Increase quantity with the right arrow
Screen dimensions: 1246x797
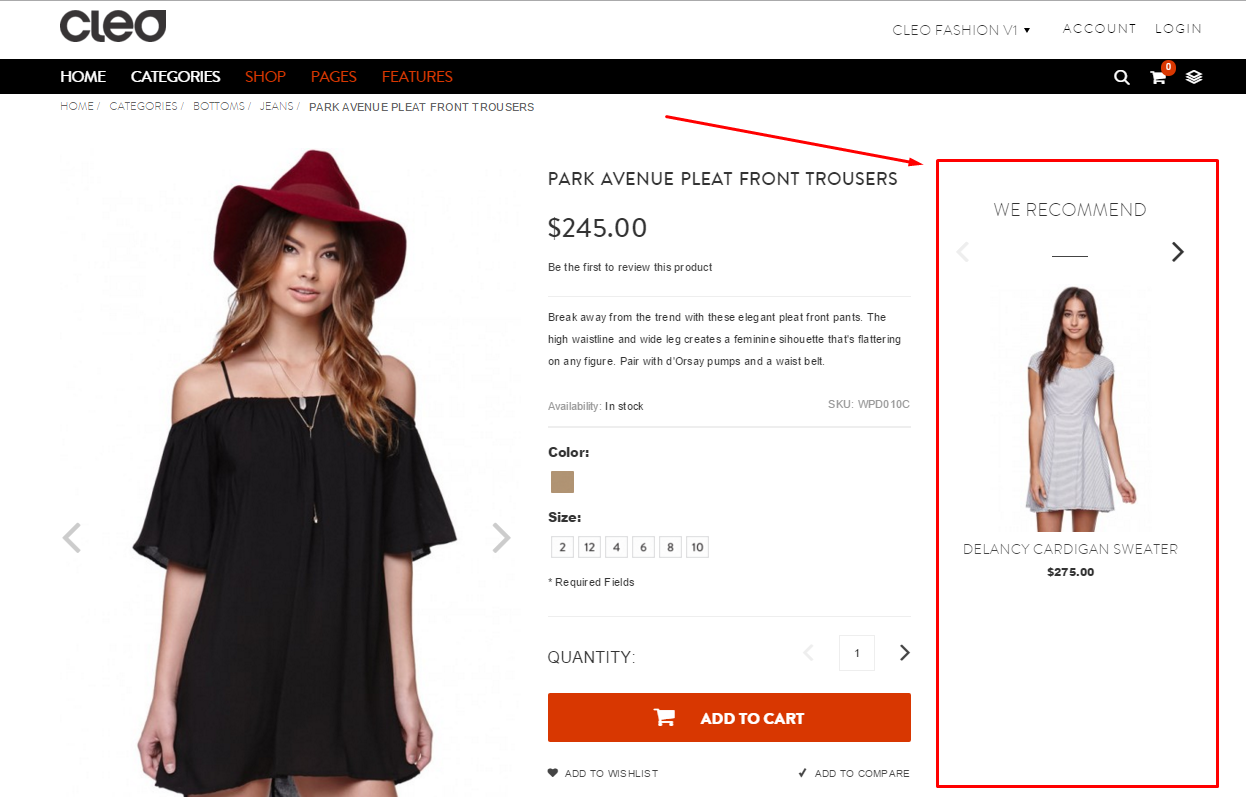click(x=905, y=653)
